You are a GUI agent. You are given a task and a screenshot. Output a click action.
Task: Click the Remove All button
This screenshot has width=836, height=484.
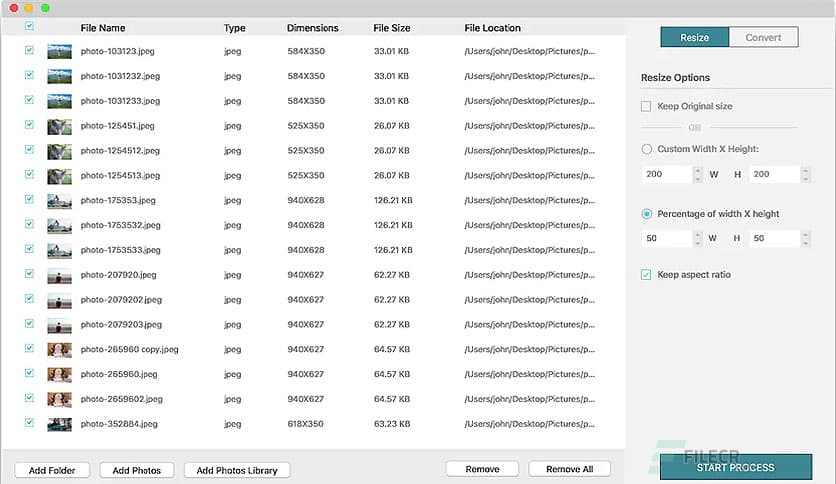569,469
